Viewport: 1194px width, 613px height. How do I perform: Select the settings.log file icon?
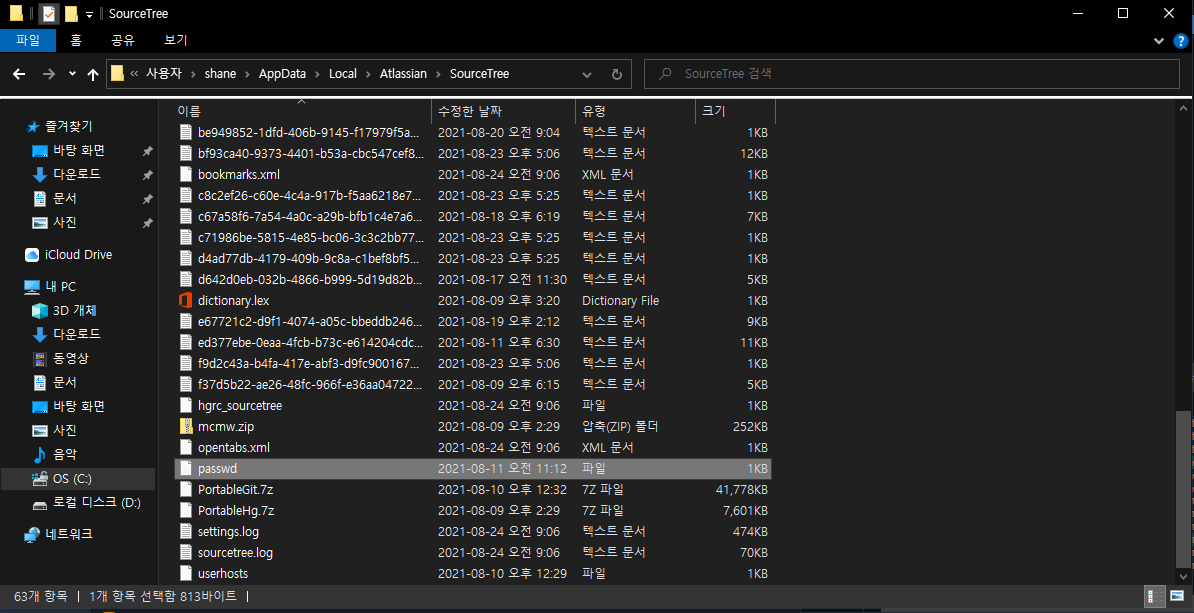[x=186, y=531]
